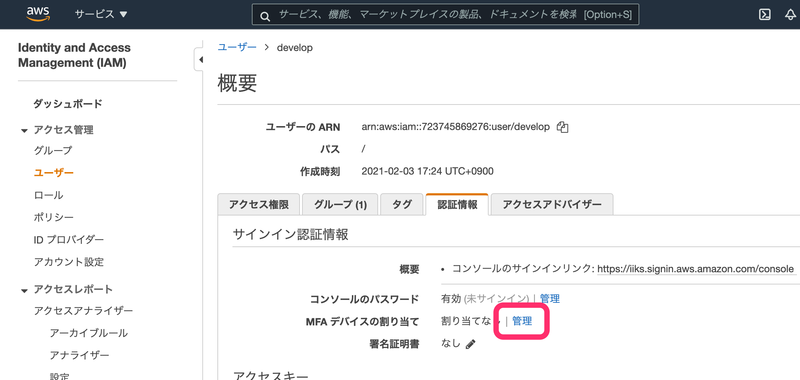Click the user ARN text value
The image size is (800, 380).
[x=456, y=127]
